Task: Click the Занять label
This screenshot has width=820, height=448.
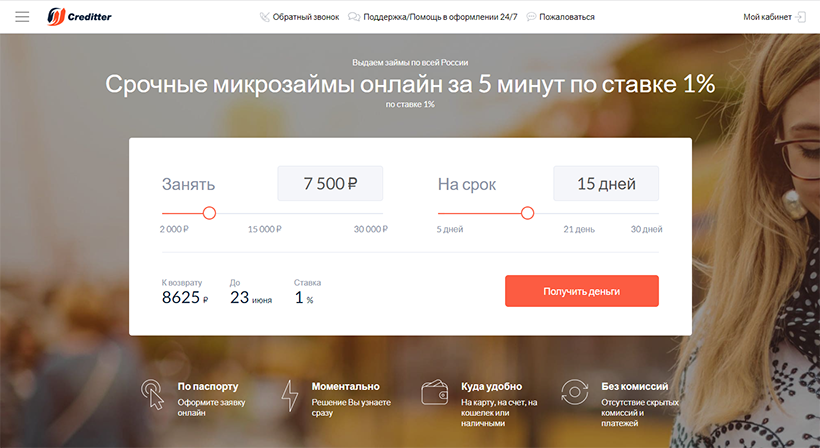Action: 188,184
